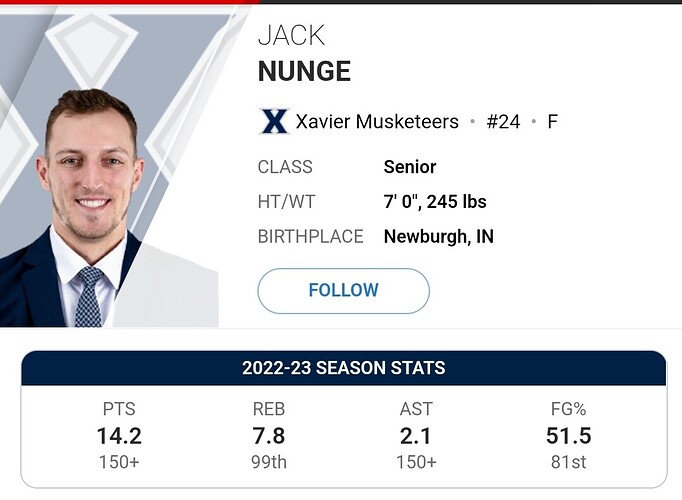
Task: Click the HT/WT label
Action: [x=286, y=202]
